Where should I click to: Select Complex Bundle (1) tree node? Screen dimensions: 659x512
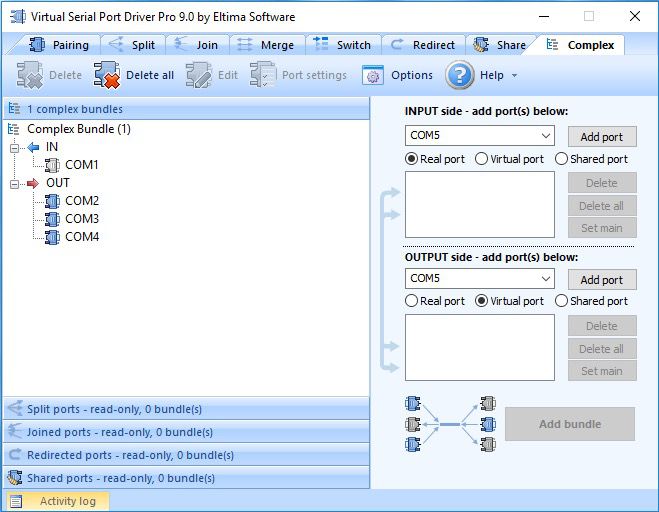tap(79, 129)
